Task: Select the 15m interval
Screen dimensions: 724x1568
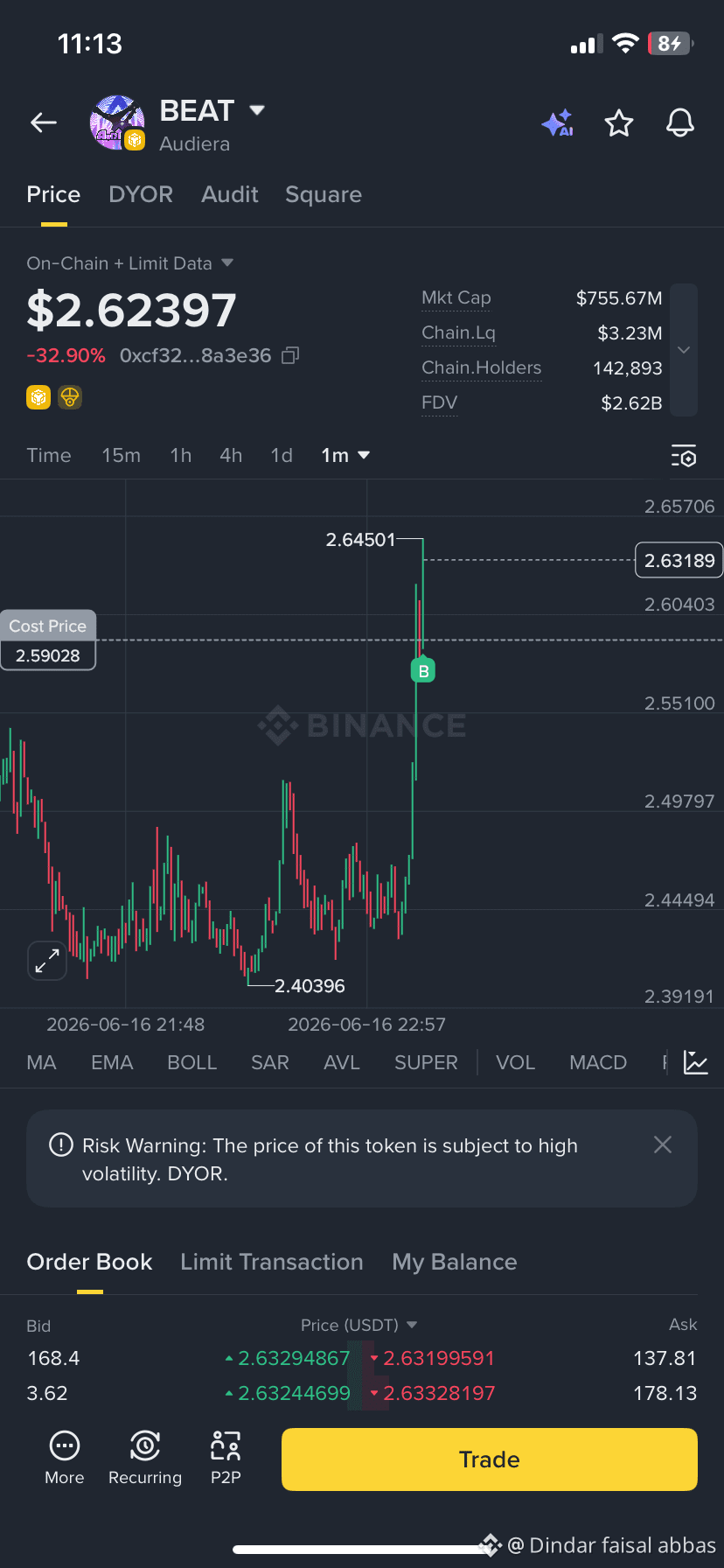Action: click(121, 455)
